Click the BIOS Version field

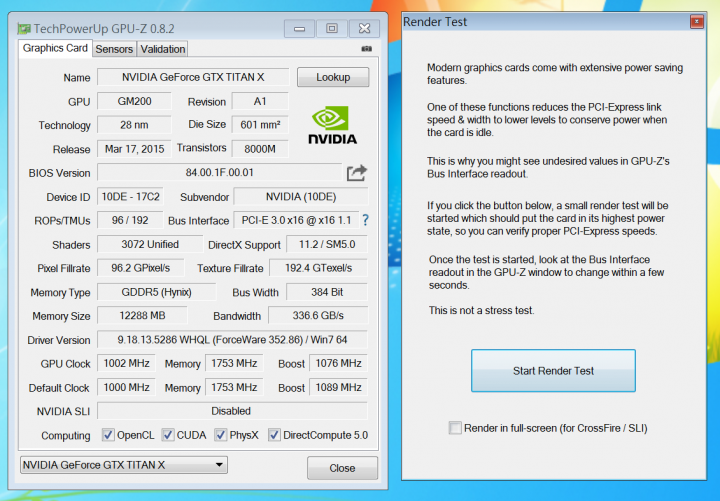[219, 173]
